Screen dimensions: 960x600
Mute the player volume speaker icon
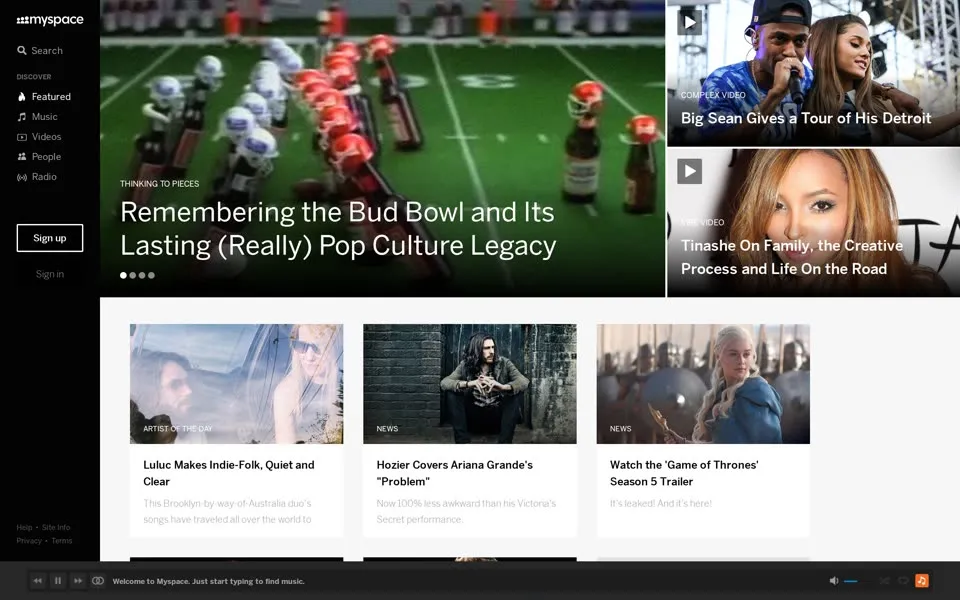[x=833, y=581]
